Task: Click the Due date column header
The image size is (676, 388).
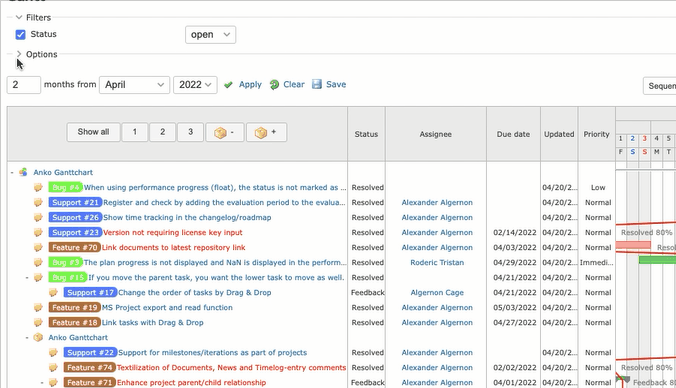Action: pos(513,134)
